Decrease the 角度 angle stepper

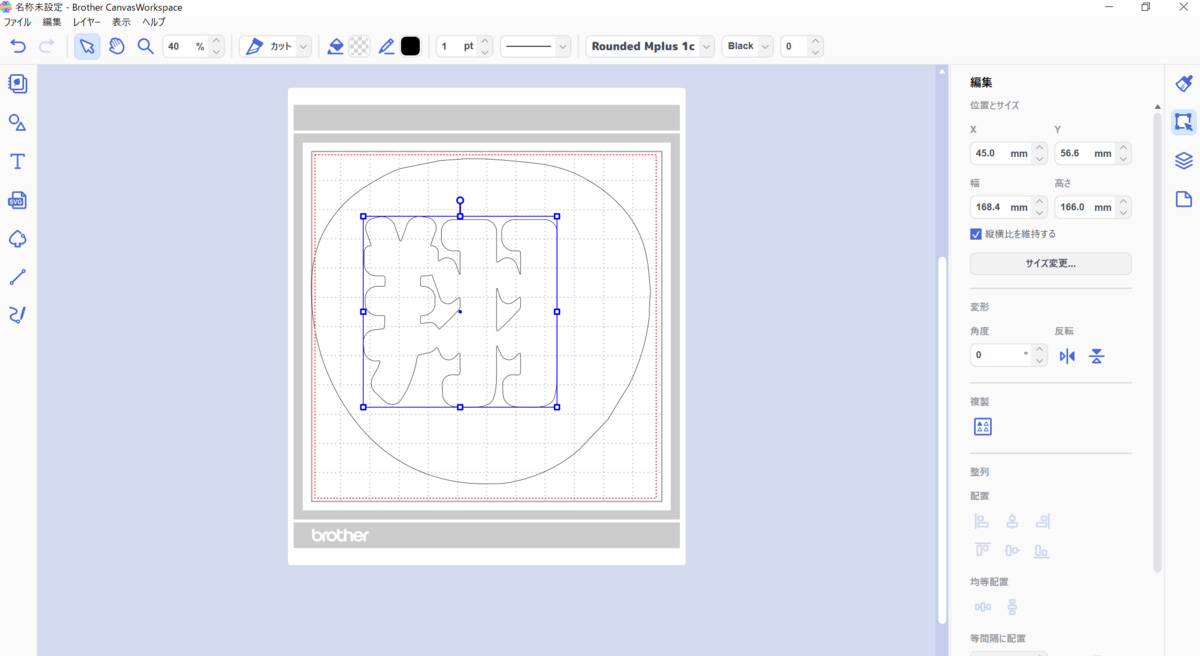tap(1040, 361)
